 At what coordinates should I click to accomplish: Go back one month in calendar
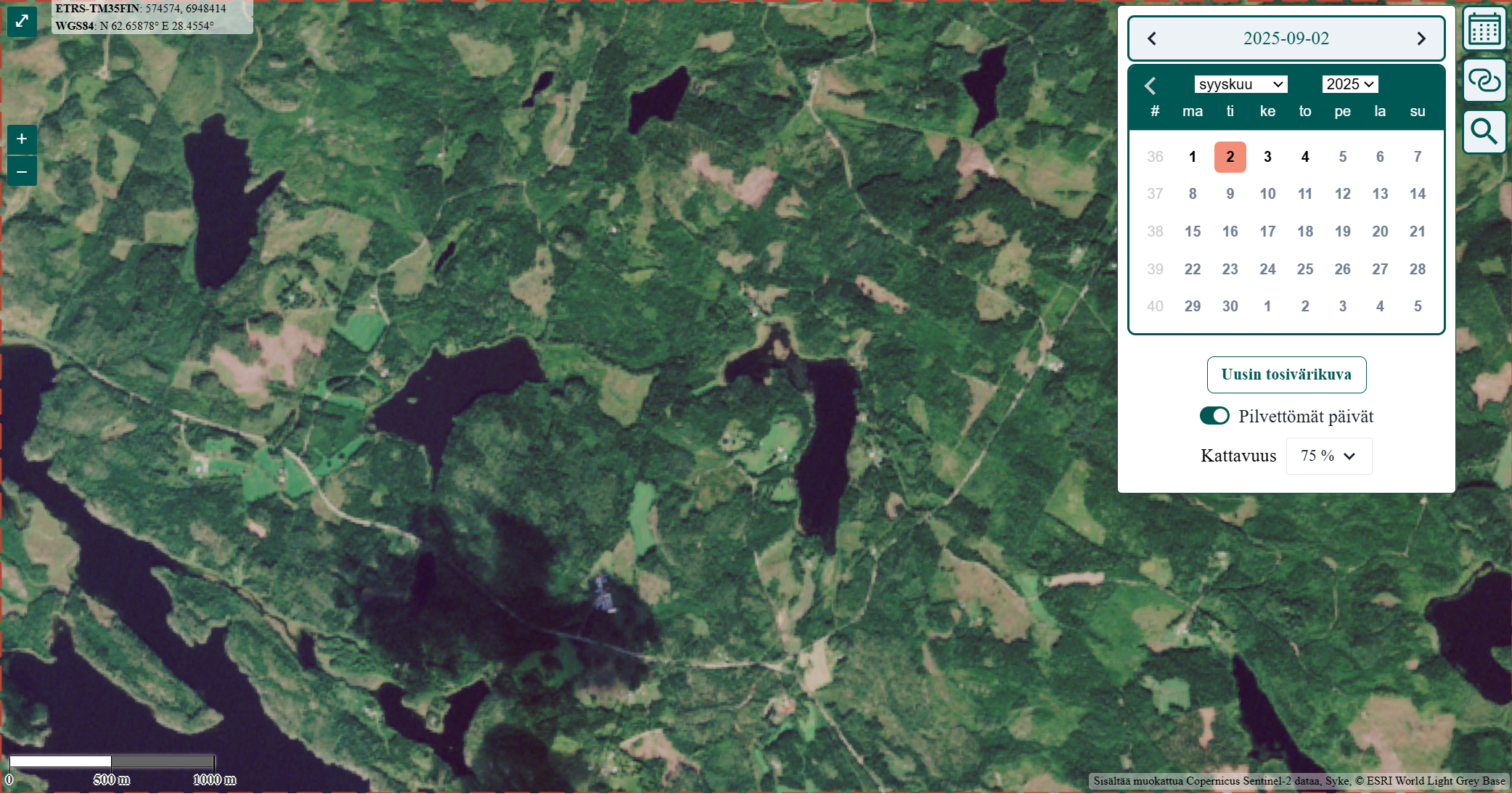click(1150, 86)
